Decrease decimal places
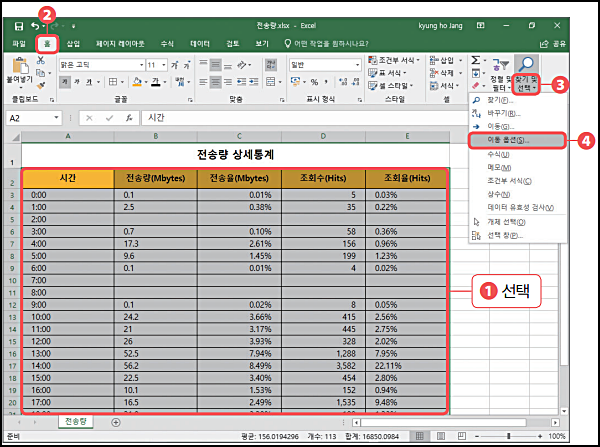 click(356, 82)
